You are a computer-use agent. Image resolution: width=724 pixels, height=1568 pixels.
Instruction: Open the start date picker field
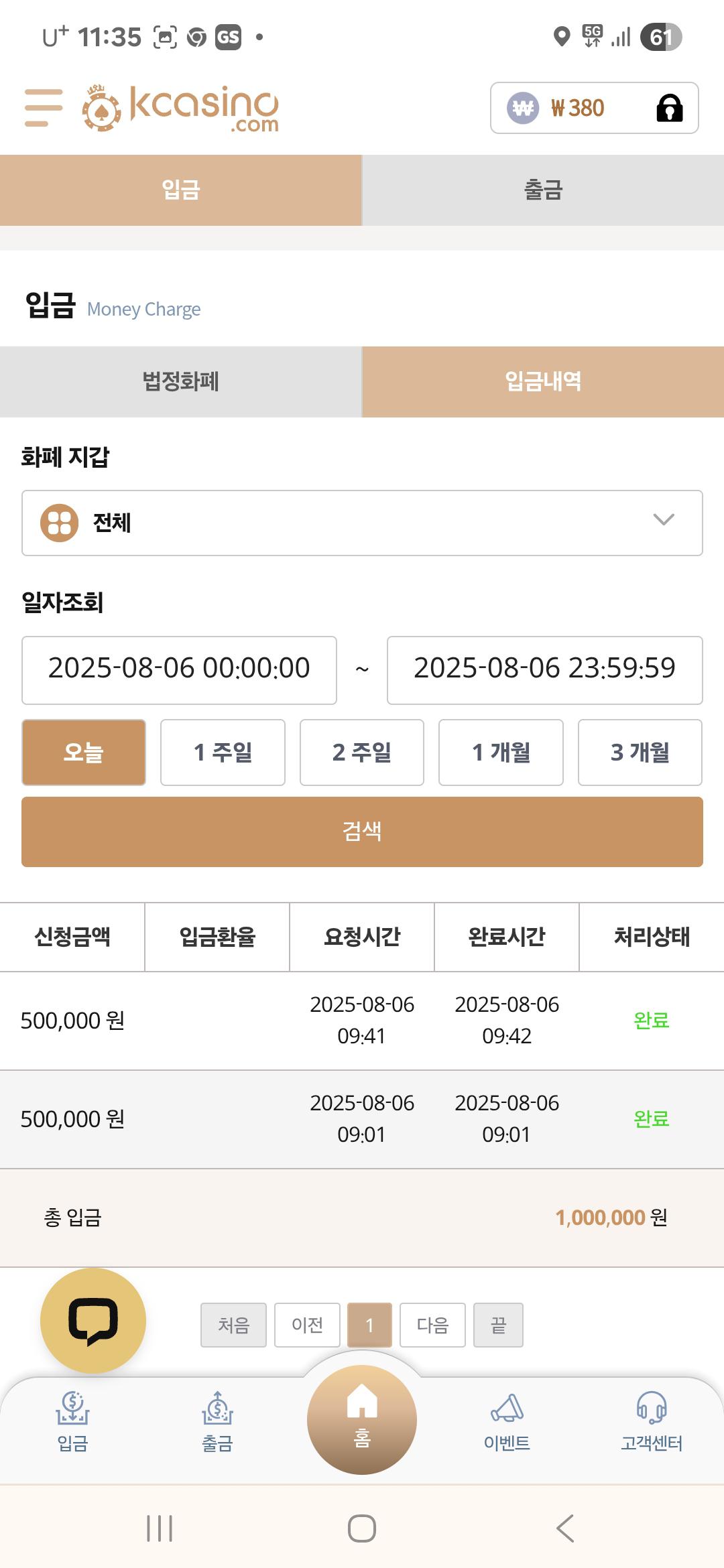click(x=179, y=670)
